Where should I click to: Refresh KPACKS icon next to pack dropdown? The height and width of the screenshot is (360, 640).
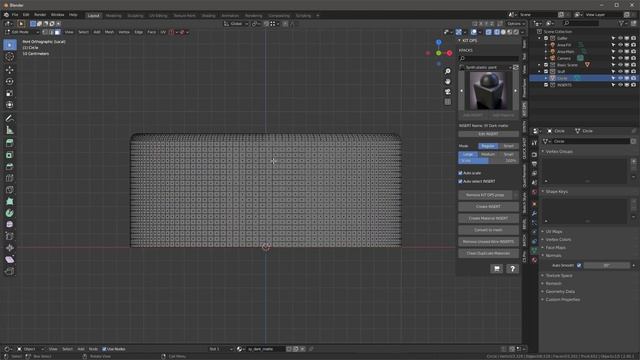[516, 67]
